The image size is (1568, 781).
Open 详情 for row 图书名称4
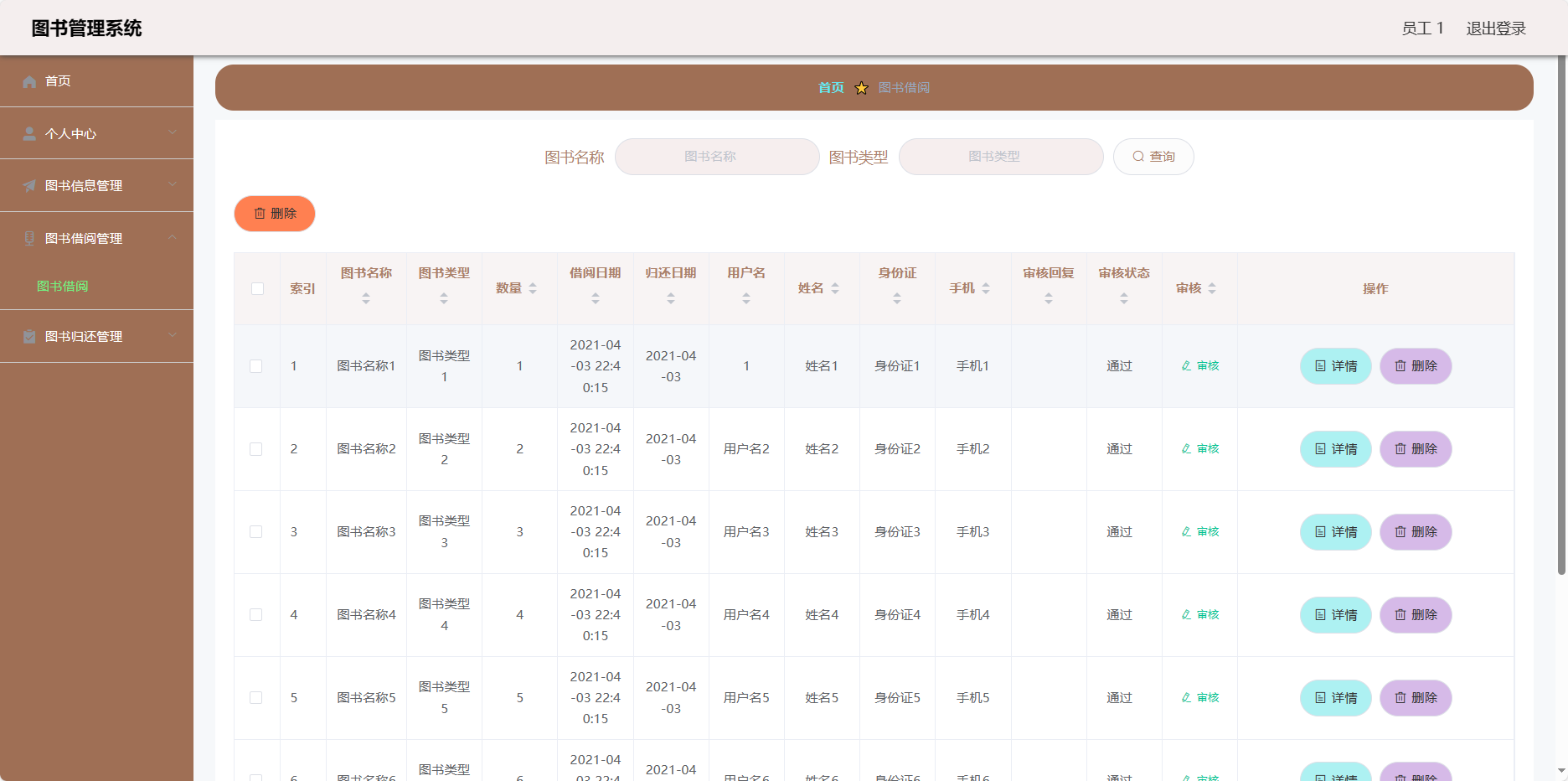[1336, 615]
